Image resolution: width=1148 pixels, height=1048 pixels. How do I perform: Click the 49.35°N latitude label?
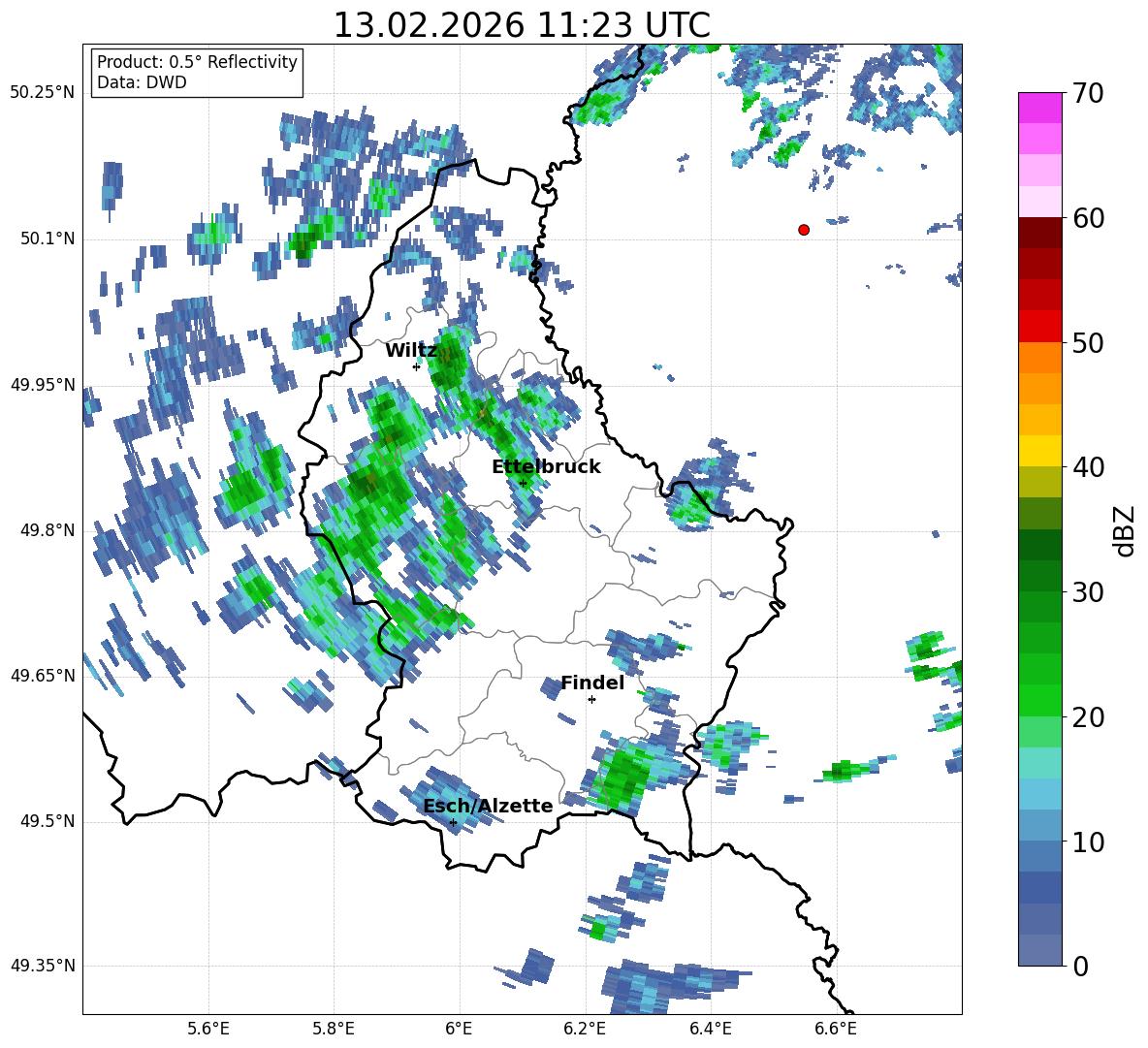[x=43, y=966]
